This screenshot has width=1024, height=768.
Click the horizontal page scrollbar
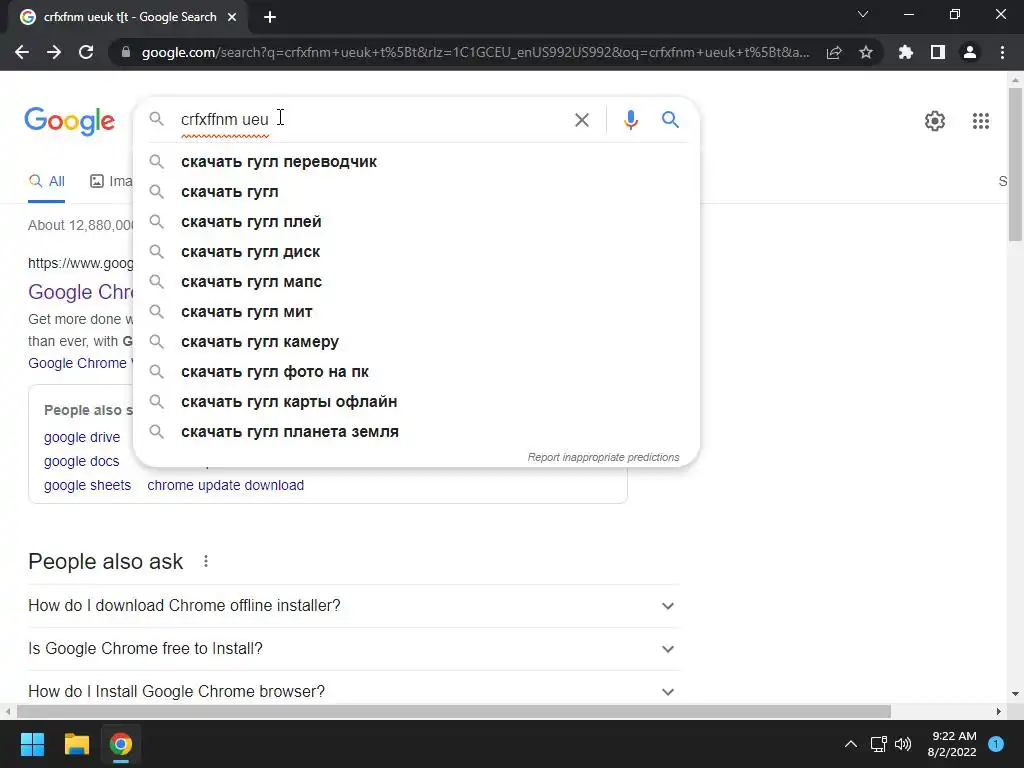[x=453, y=711]
